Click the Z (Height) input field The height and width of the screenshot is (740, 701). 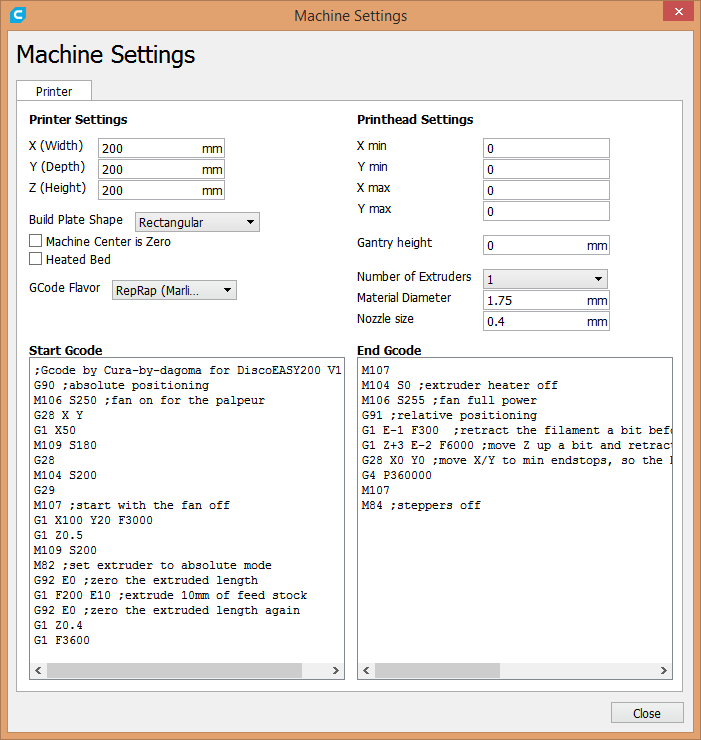[161, 190]
